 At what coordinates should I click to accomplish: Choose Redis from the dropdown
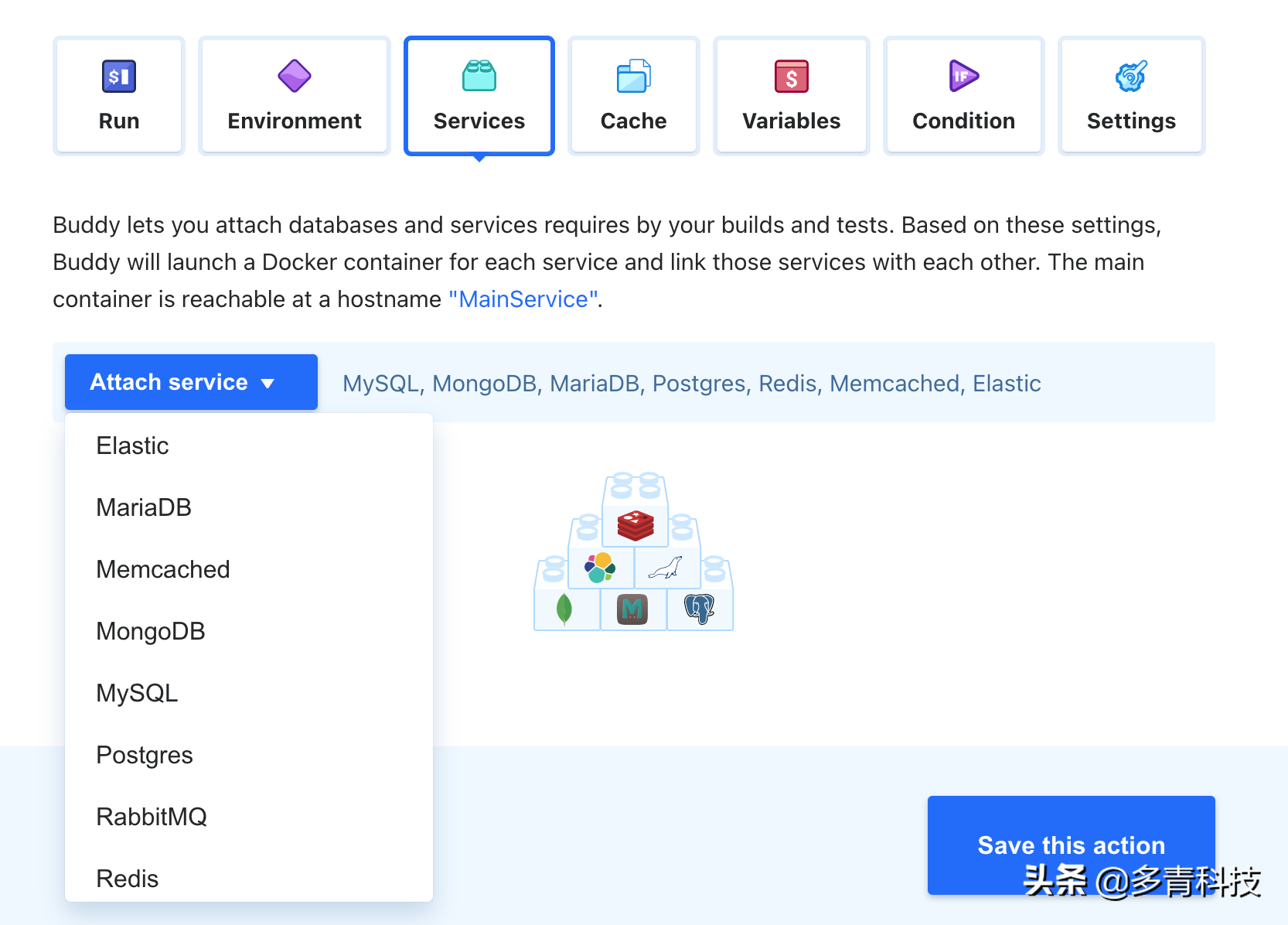pyautogui.click(x=249, y=877)
